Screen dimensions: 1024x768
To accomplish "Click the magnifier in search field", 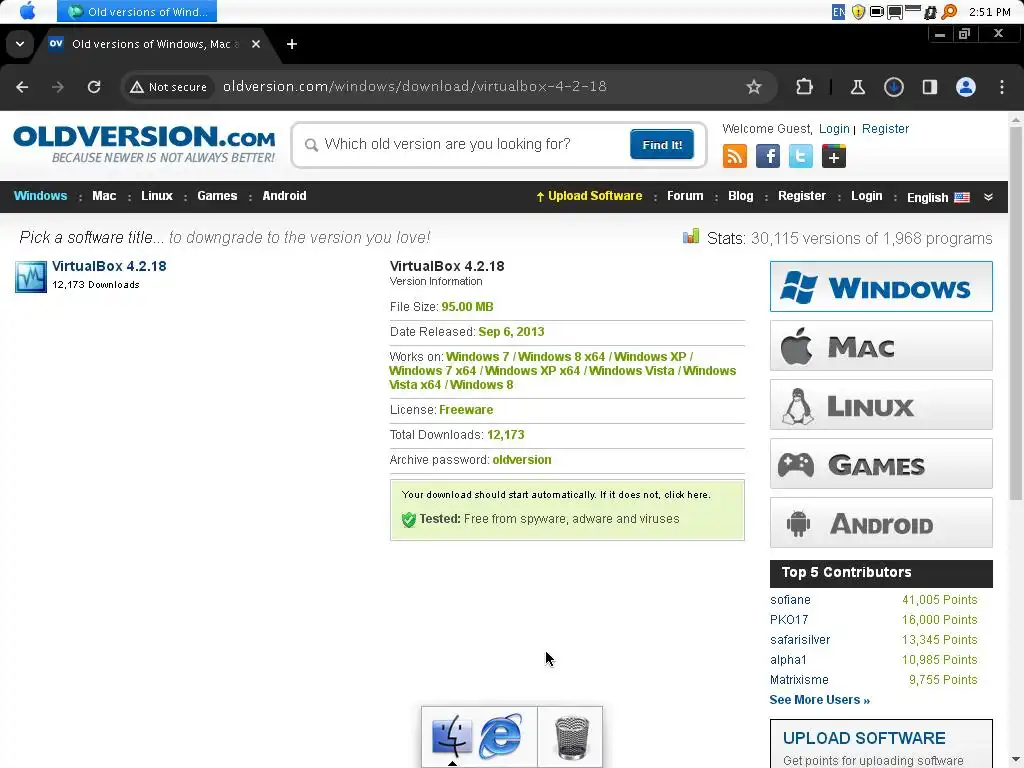I will point(312,145).
